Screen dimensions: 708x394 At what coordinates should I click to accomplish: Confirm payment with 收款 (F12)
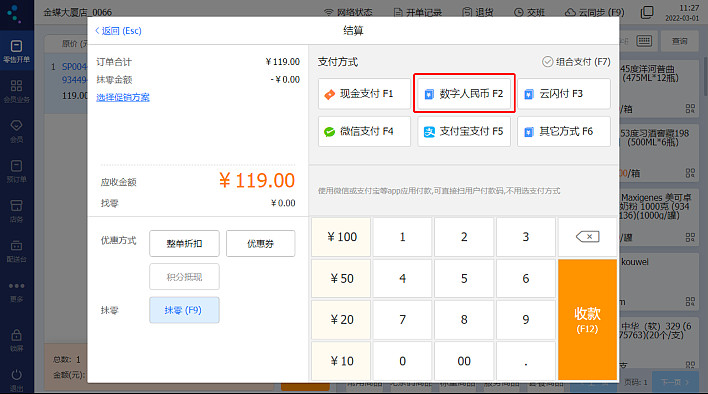(x=587, y=320)
